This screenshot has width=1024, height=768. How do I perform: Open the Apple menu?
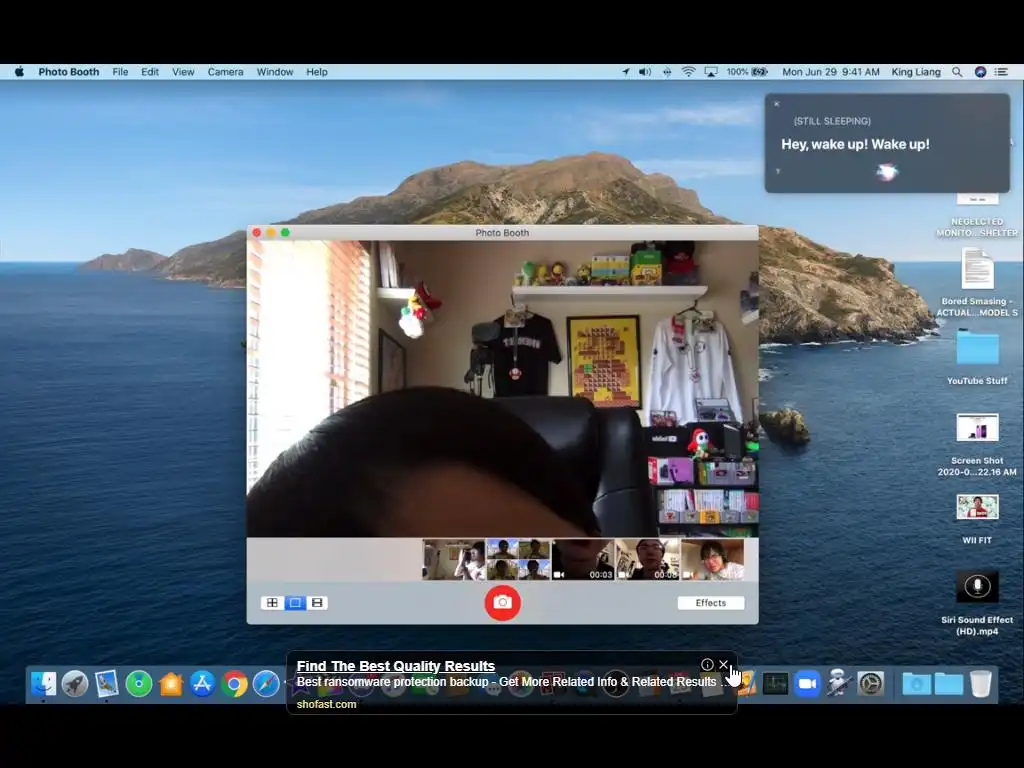pyautogui.click(x=20, y=72)
